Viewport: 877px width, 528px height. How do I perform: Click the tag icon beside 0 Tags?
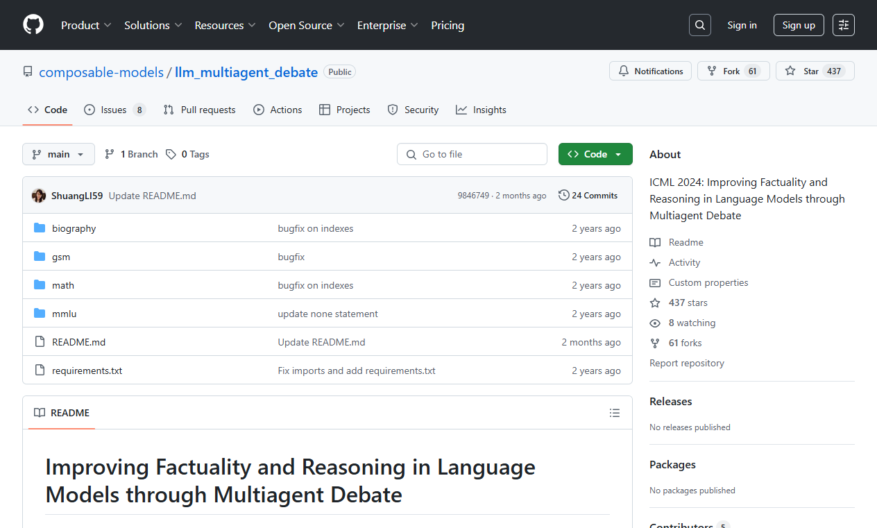pyautogui.click(x=171, y=154)
